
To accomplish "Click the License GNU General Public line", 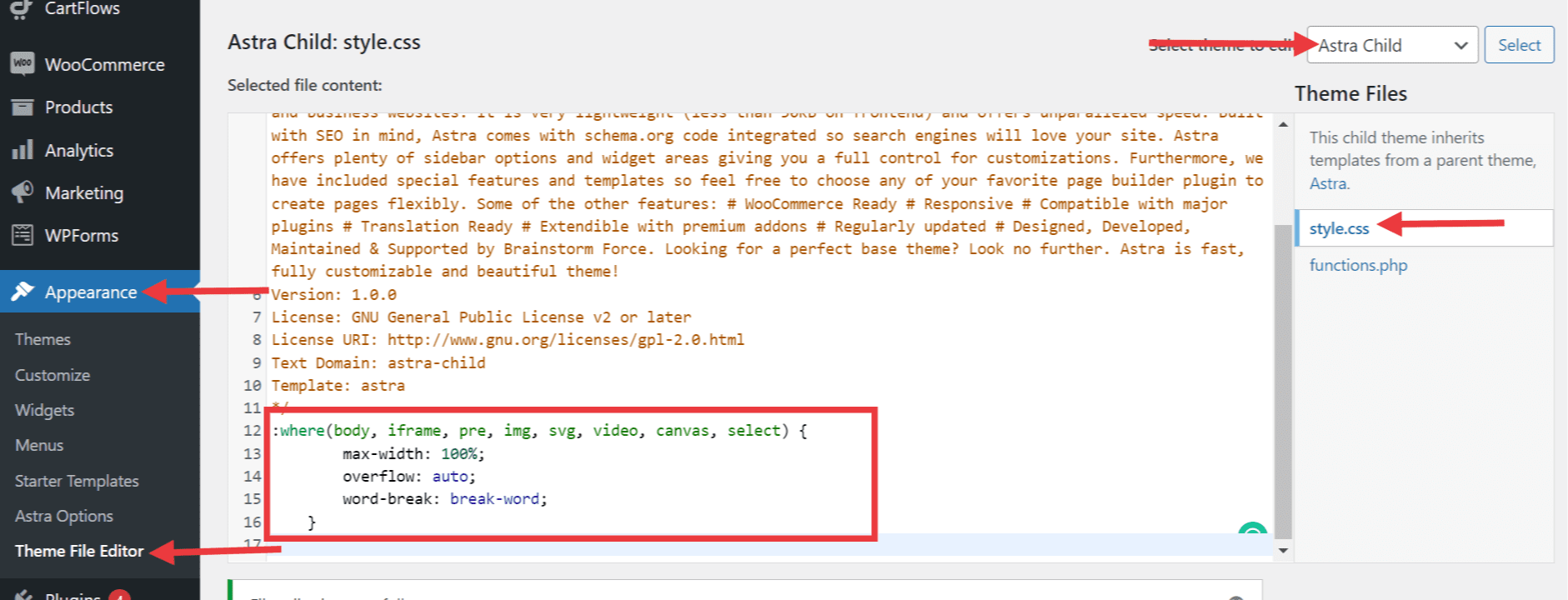I will coord(481,317).
